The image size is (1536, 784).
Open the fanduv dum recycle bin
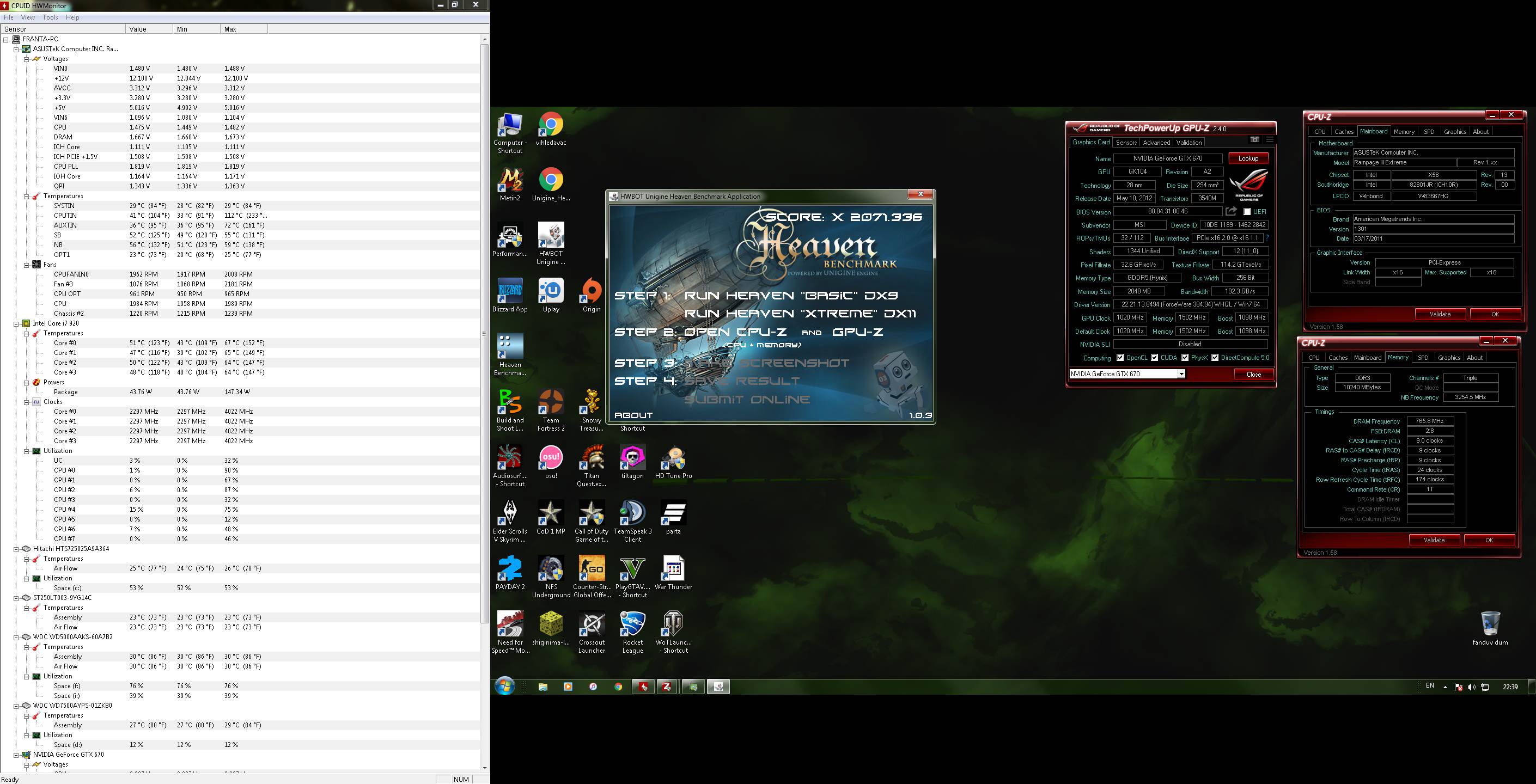tap(1490, 628)
